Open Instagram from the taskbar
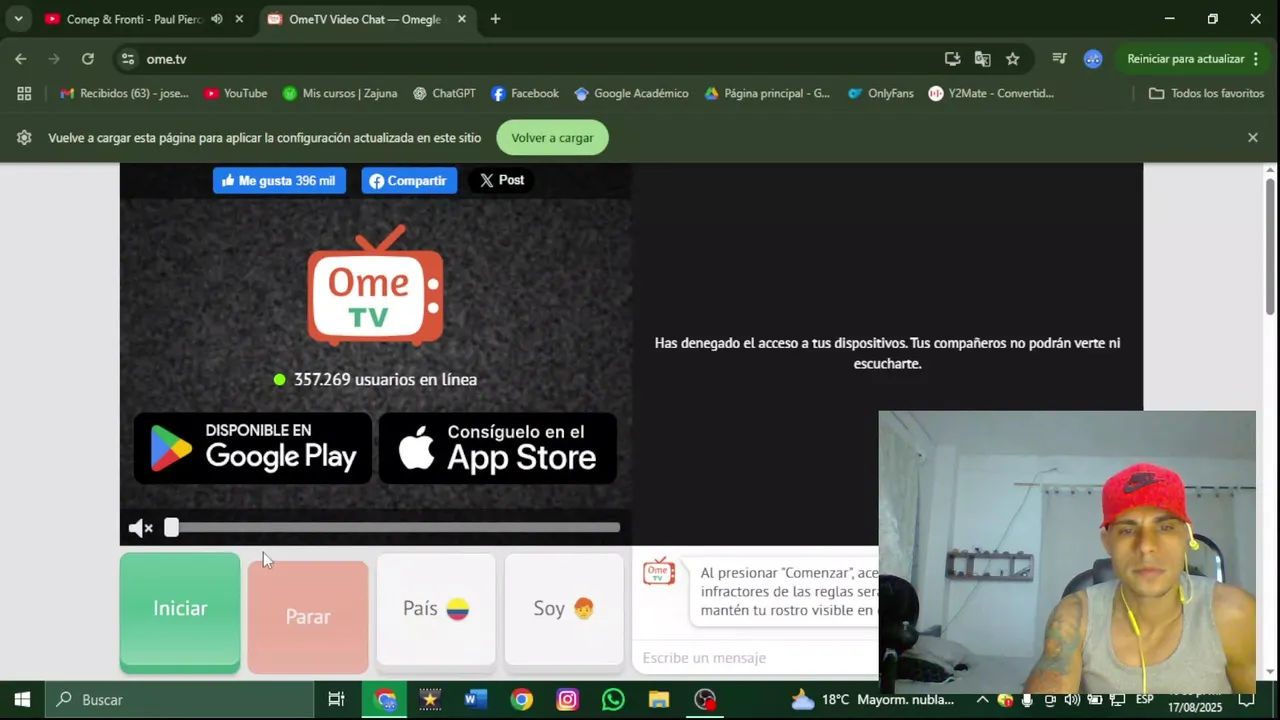This screenshot has width=1280, height=720. (x=567, y=700)
